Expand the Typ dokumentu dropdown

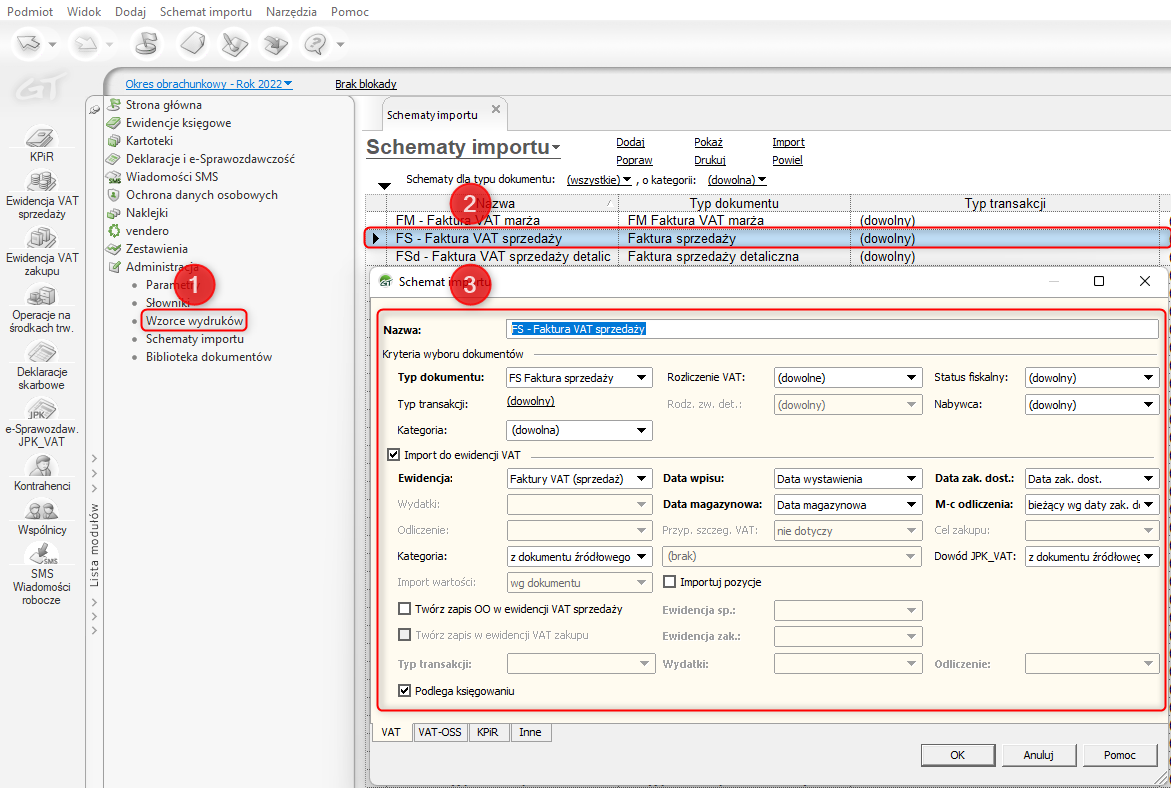coord(642,378)
